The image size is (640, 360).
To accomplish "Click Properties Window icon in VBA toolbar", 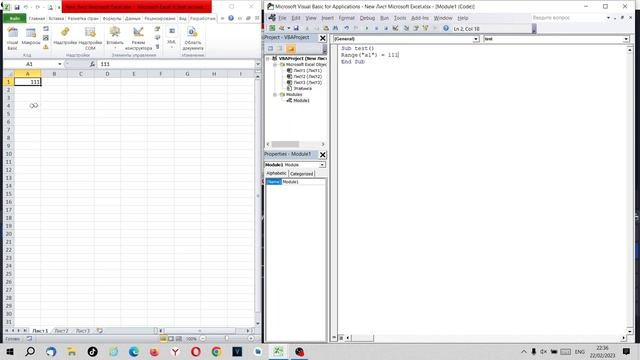I will pyautogui.click(x=416, y=28).
